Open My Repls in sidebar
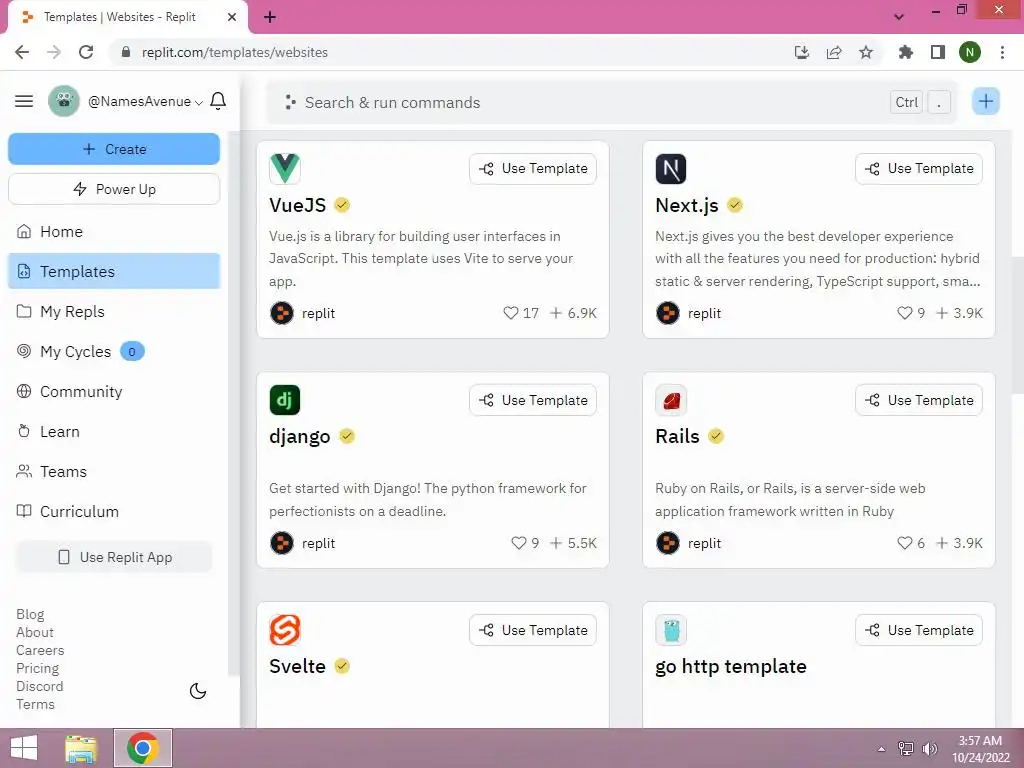1024x768 pixels. (x=114, y=312)
